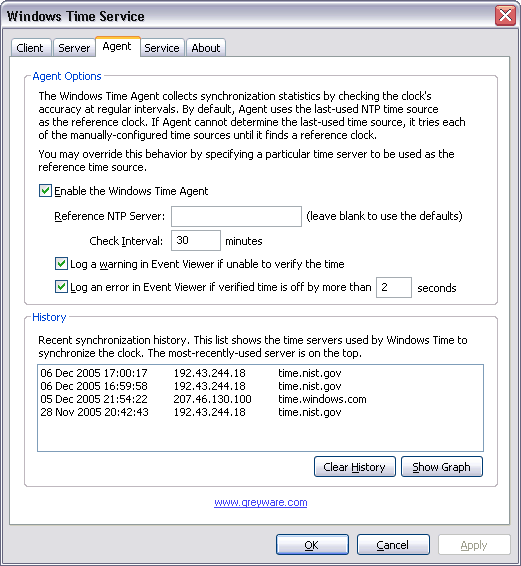Click time.windows.com in the history list

(x=322, y=399)
